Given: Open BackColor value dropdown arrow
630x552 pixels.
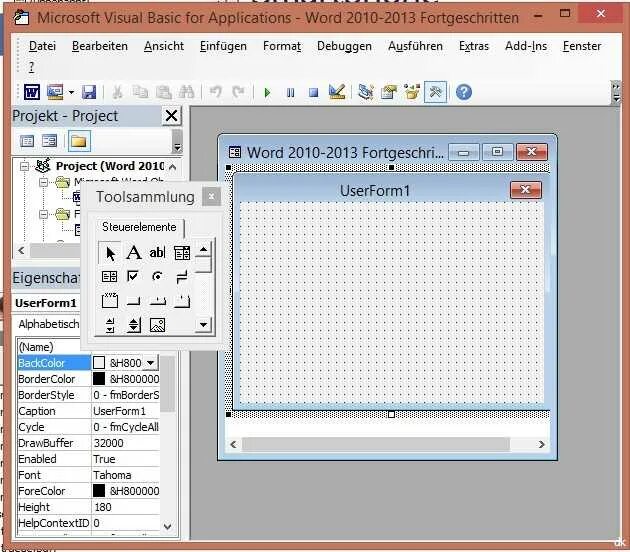Looking at the screenshot, I should [150, 363].
